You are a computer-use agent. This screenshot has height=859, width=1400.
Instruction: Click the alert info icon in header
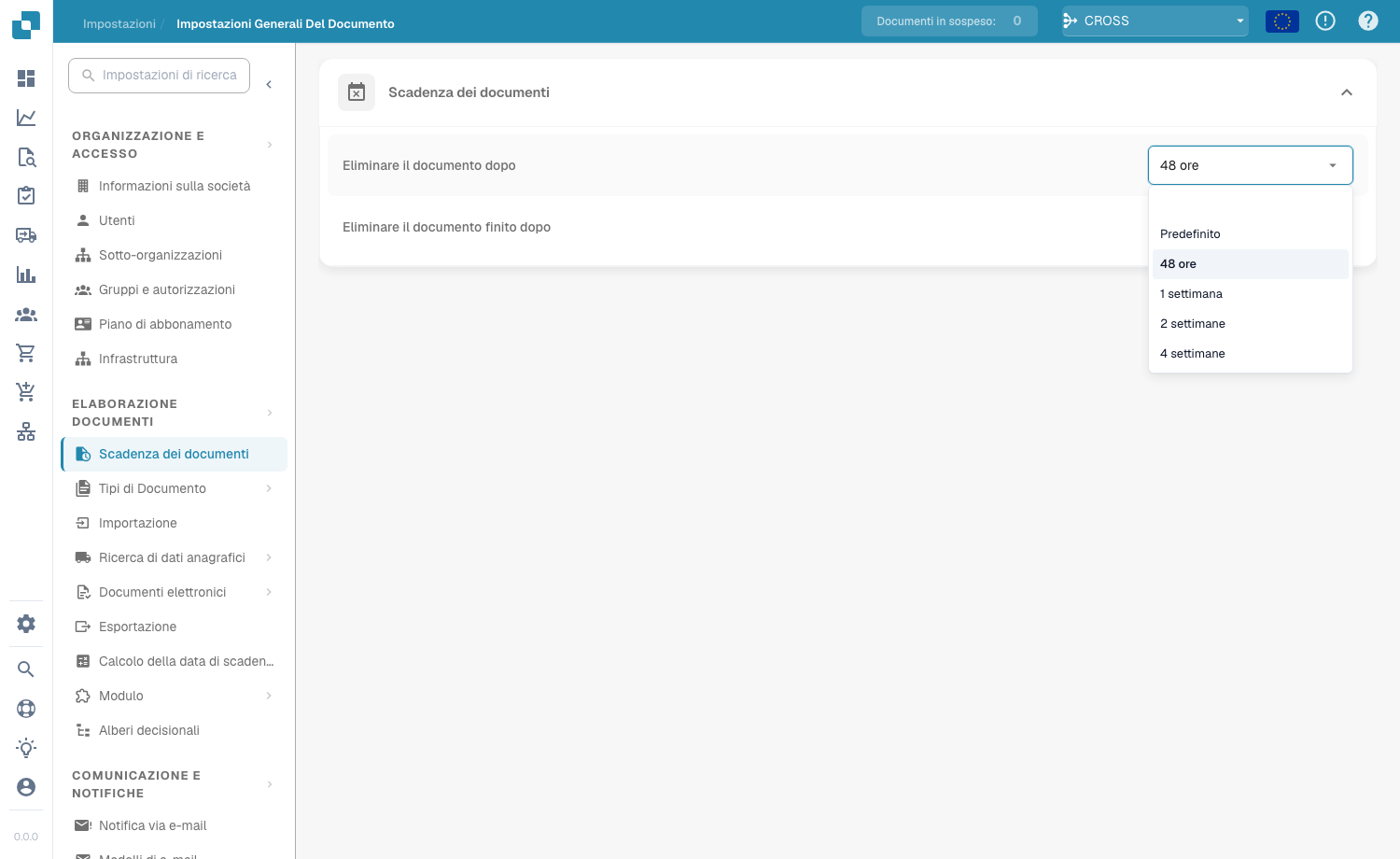tap(1325, 21)
